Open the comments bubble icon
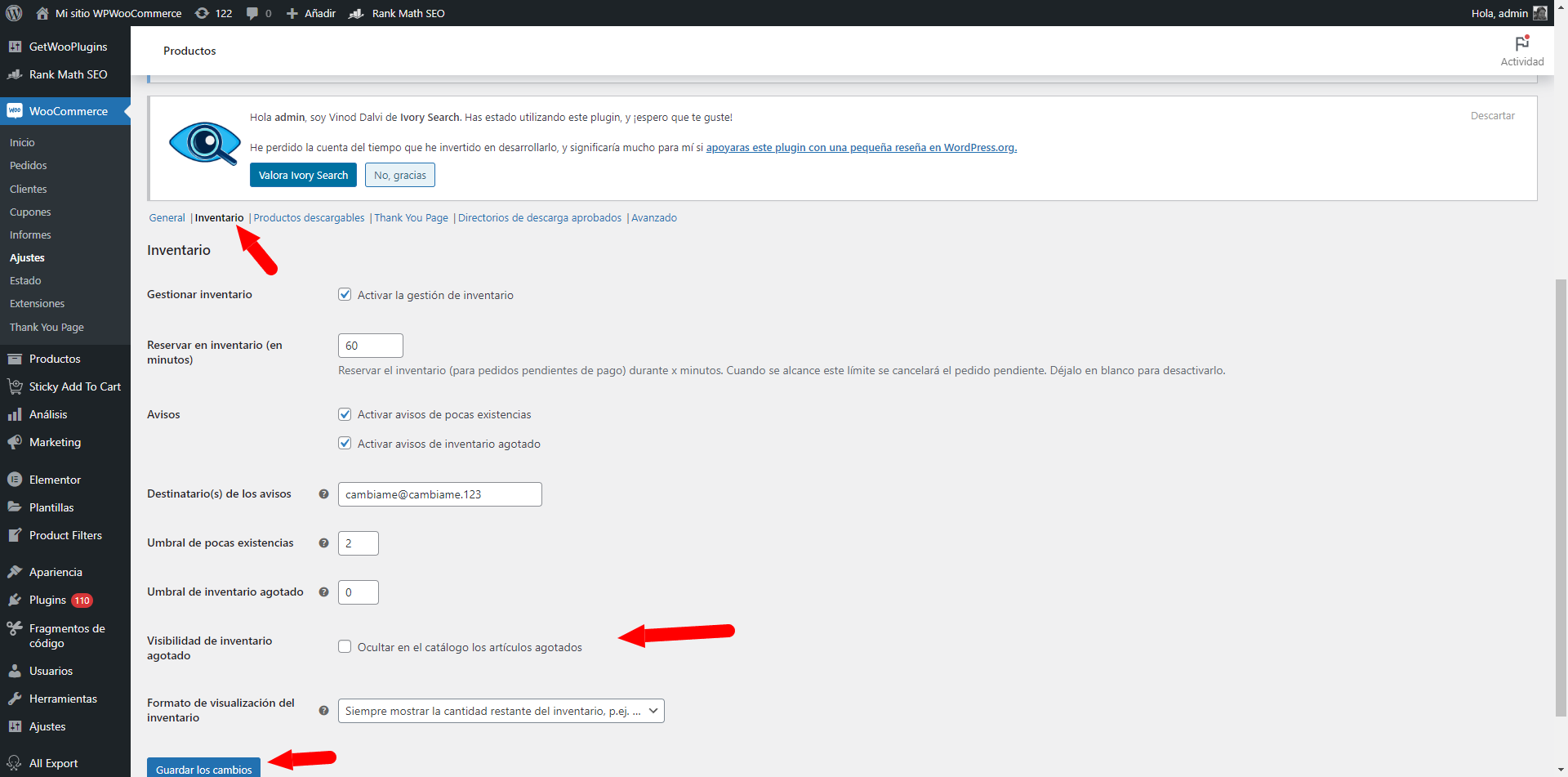This screenshot has width=1568, height=777. (252, 13)
